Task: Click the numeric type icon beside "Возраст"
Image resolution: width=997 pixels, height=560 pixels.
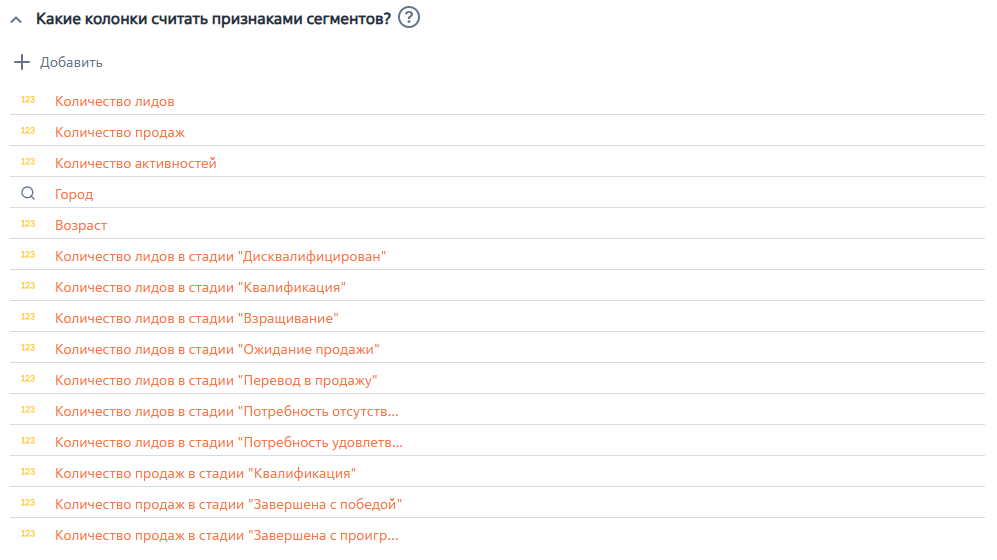Action: pyautogui.click(x=28, y=224)
